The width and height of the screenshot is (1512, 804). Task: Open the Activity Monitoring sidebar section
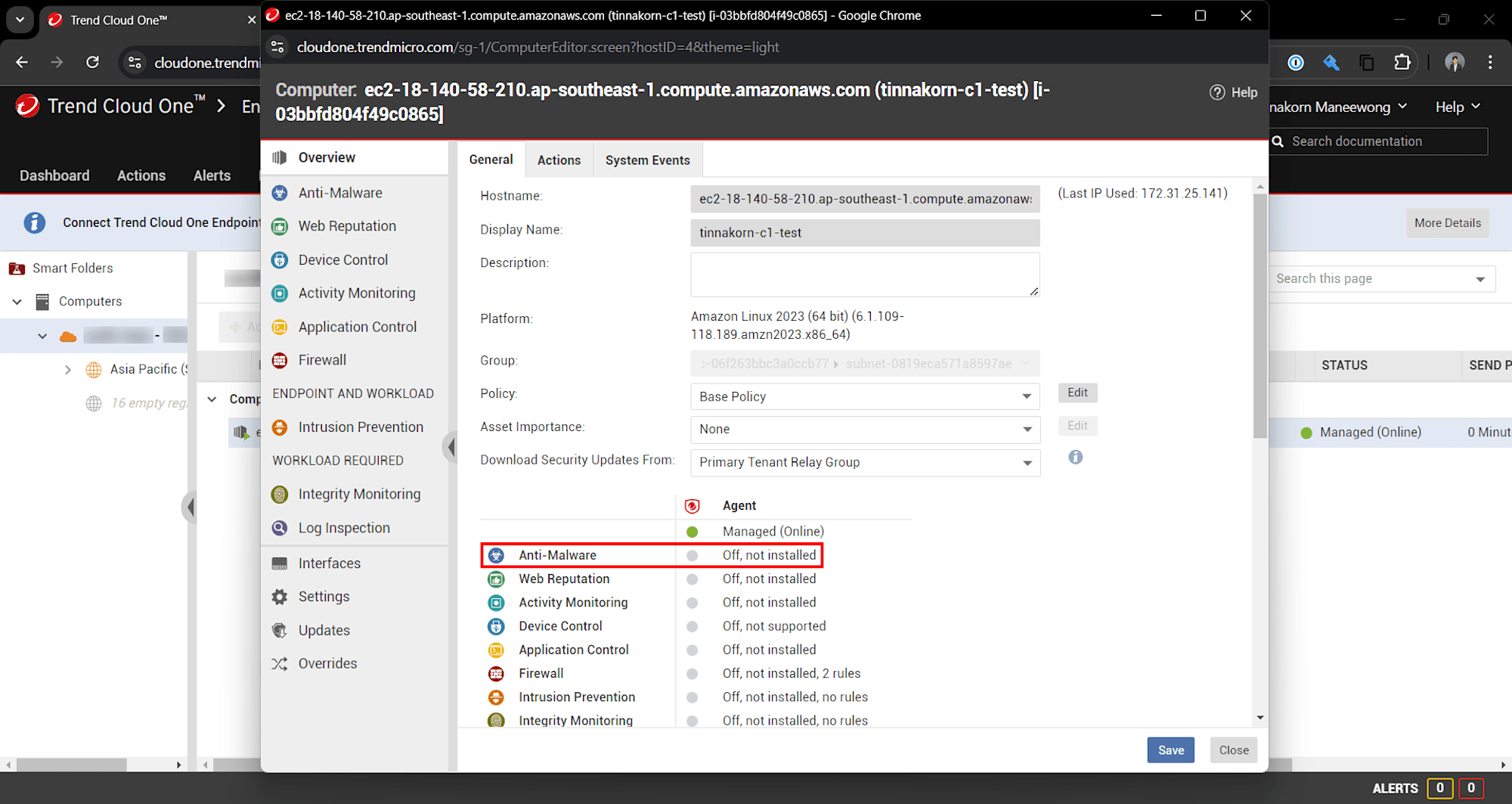click(357, 293)
